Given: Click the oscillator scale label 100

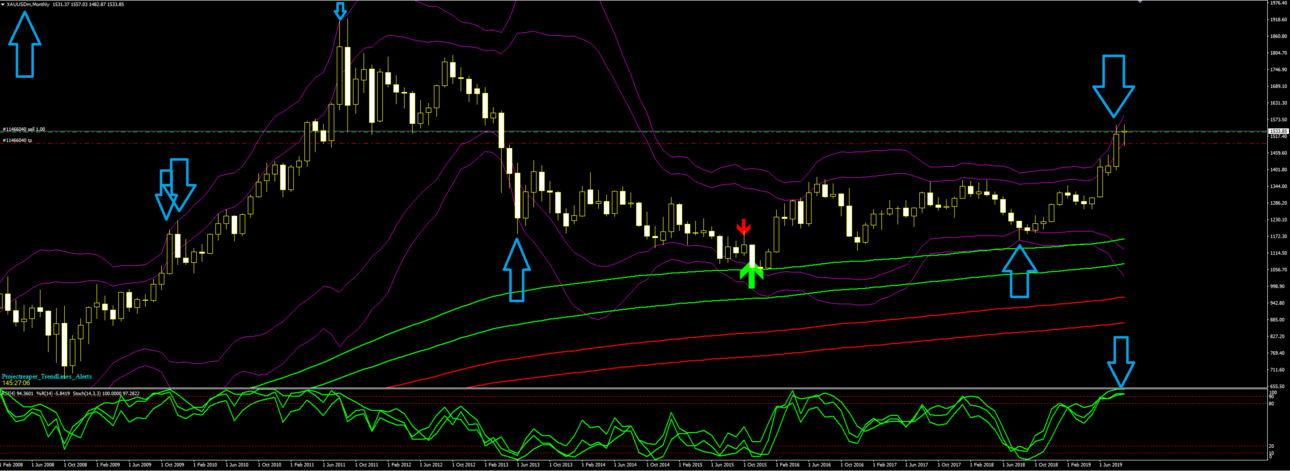Looking at the screenshot, I should [1274, 392].
